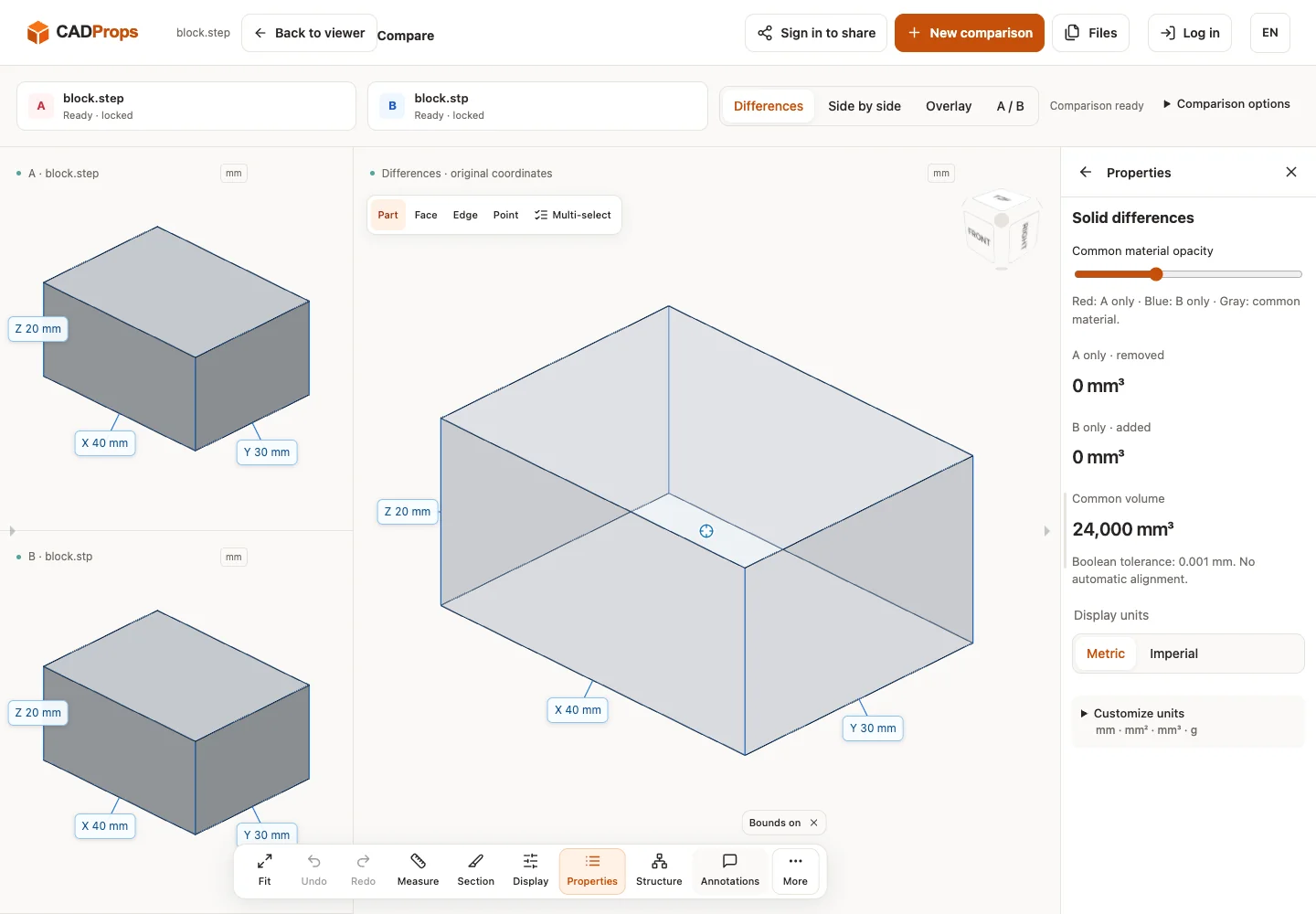Open the Files button

tap(1091, 33)
